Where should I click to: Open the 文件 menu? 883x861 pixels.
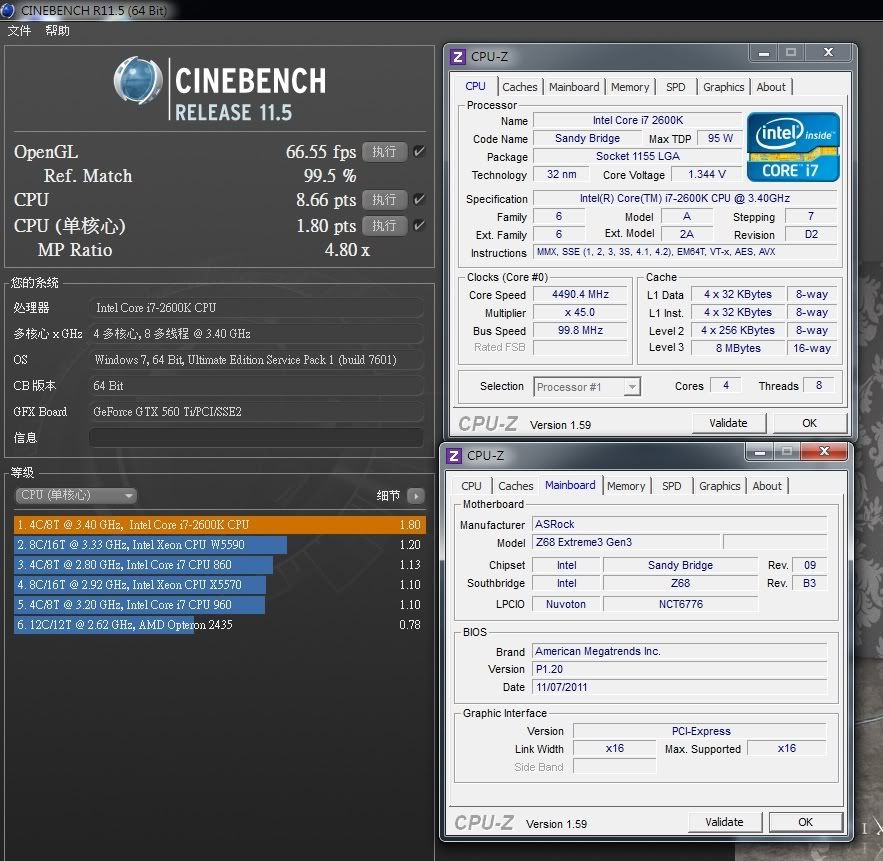pos(19,30)
